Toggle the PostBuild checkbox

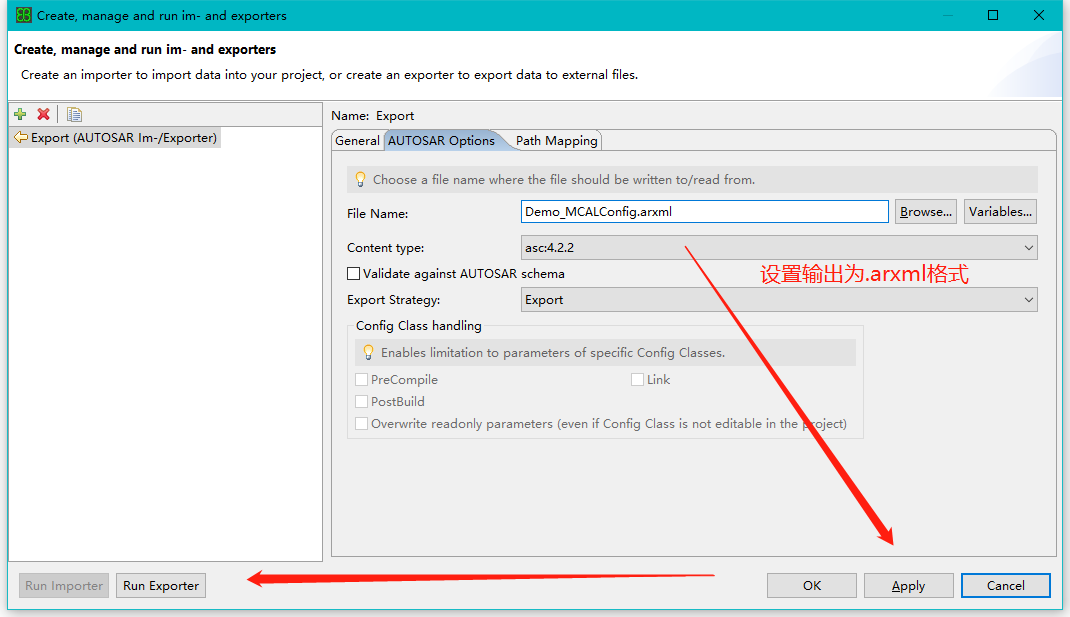362,402
